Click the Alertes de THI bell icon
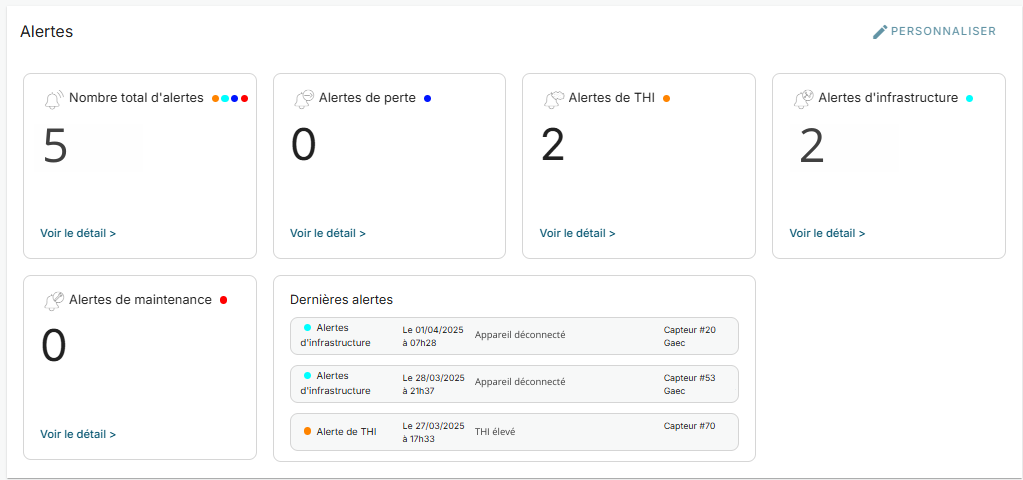 [x=553, y=100]
